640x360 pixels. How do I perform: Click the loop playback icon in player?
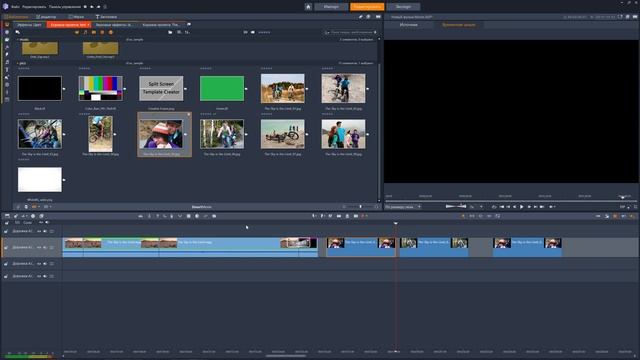pyautogui.click(x=494, y=207)
